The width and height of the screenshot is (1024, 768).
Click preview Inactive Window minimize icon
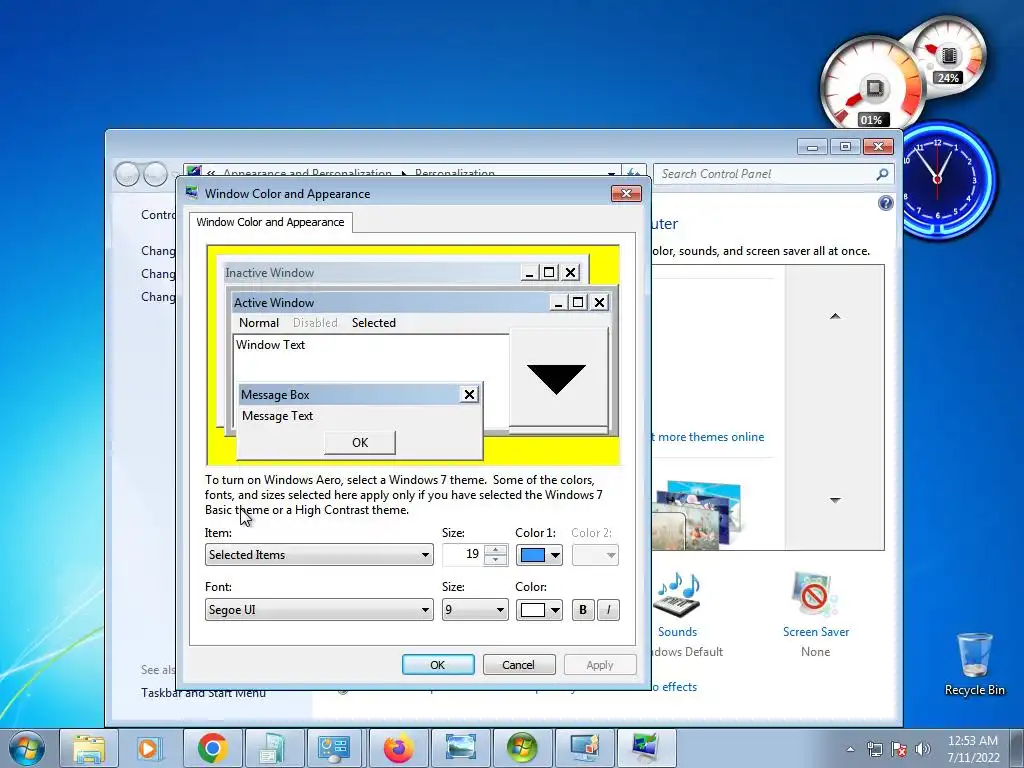pyautogui.click(x=530, y=273)
